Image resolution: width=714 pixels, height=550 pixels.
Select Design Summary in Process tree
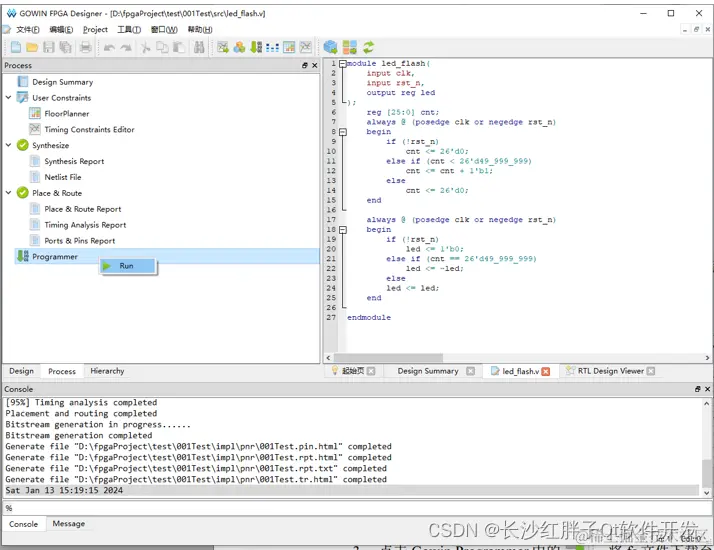62,82
